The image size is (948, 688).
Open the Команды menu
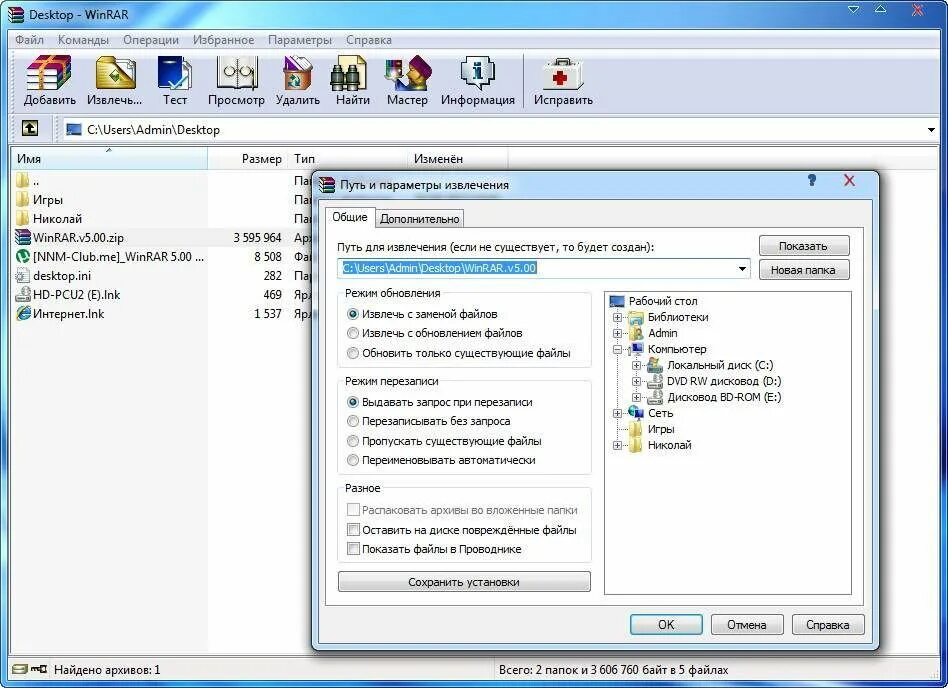pos(83,40)
